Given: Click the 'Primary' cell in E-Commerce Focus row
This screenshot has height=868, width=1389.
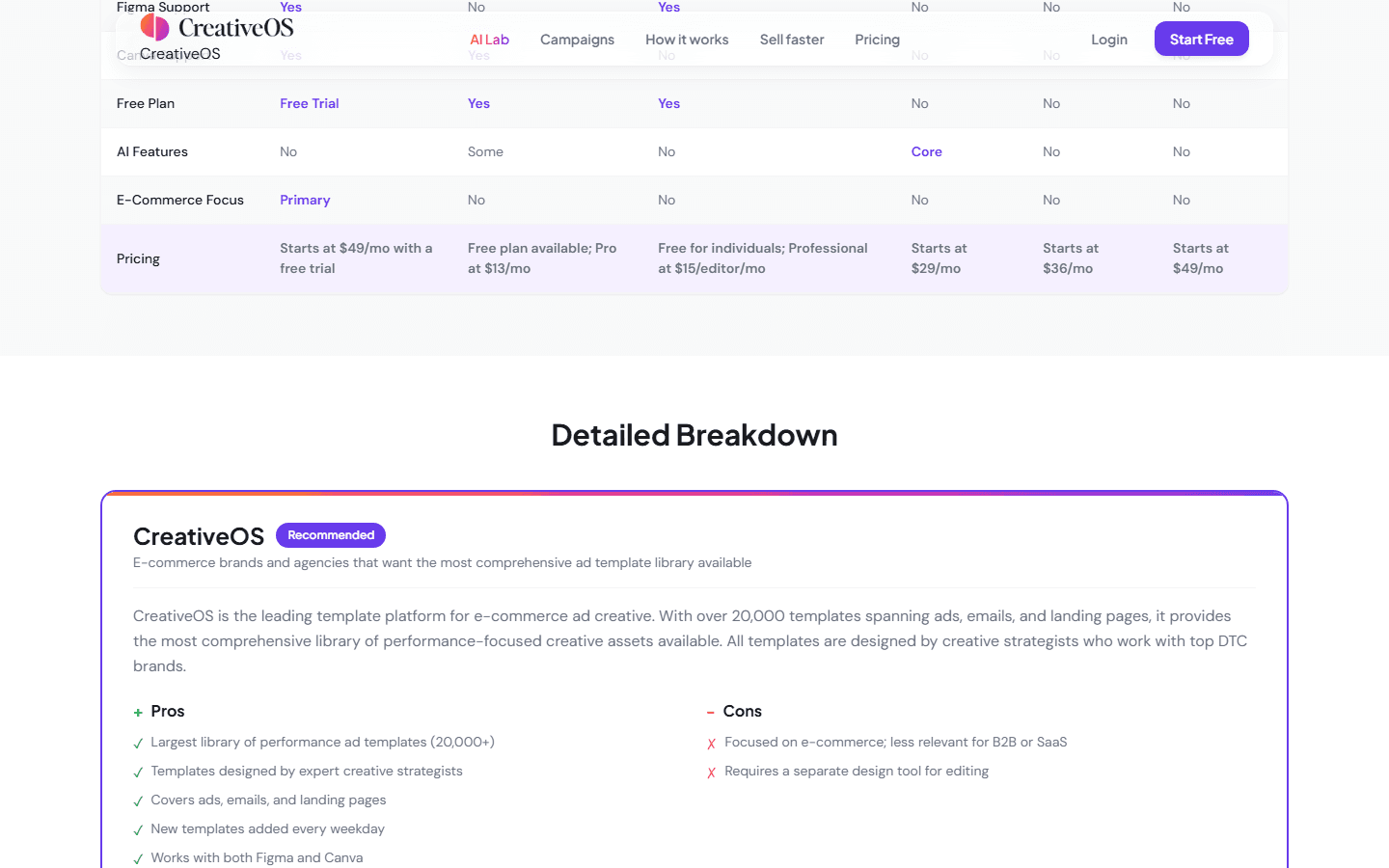Looking at the screenshot, I should 305,200.
